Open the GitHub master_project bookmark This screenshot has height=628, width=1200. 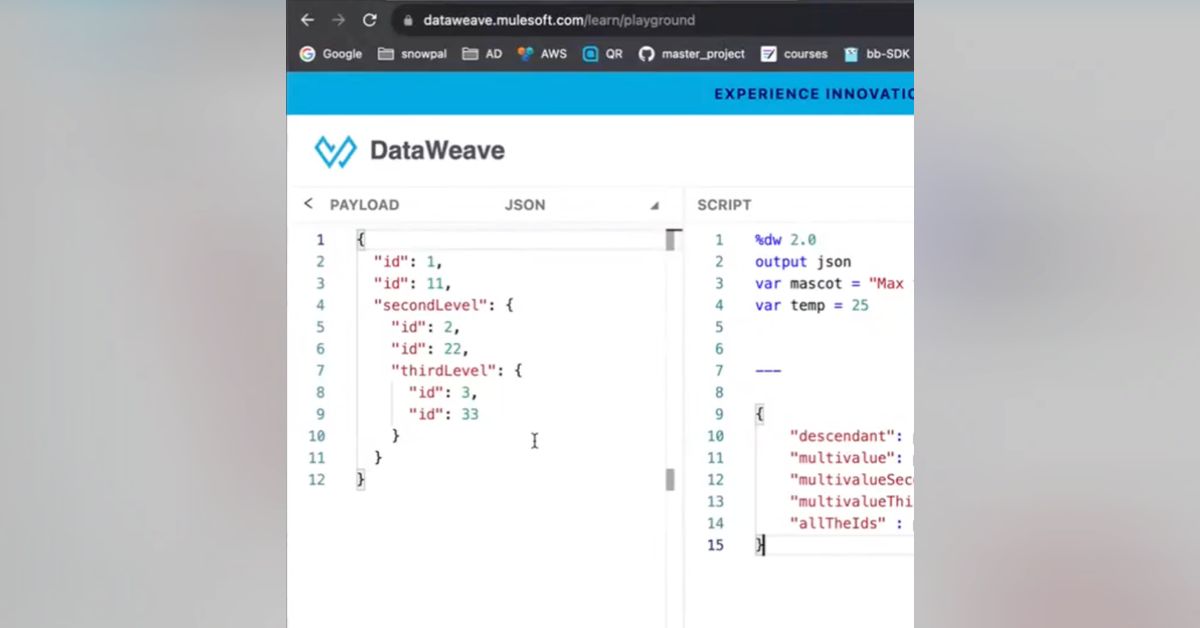click(691, 54)
